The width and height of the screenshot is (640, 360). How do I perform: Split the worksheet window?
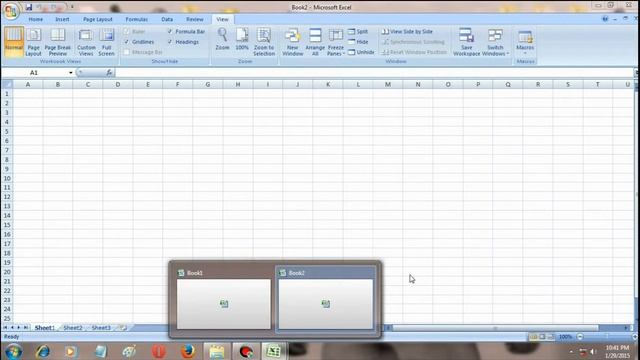(358, 31)
